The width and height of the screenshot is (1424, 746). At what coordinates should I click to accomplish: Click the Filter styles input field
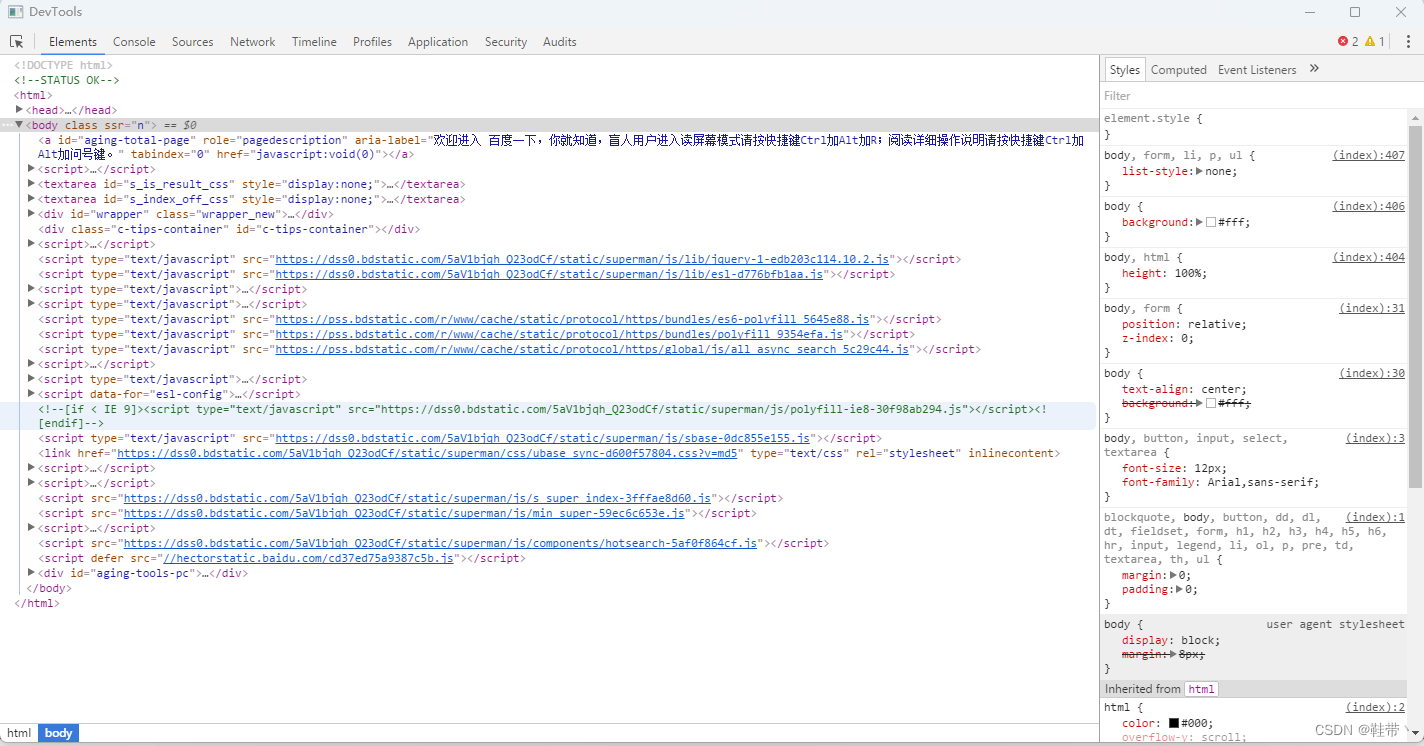[x=1260, y=96]
